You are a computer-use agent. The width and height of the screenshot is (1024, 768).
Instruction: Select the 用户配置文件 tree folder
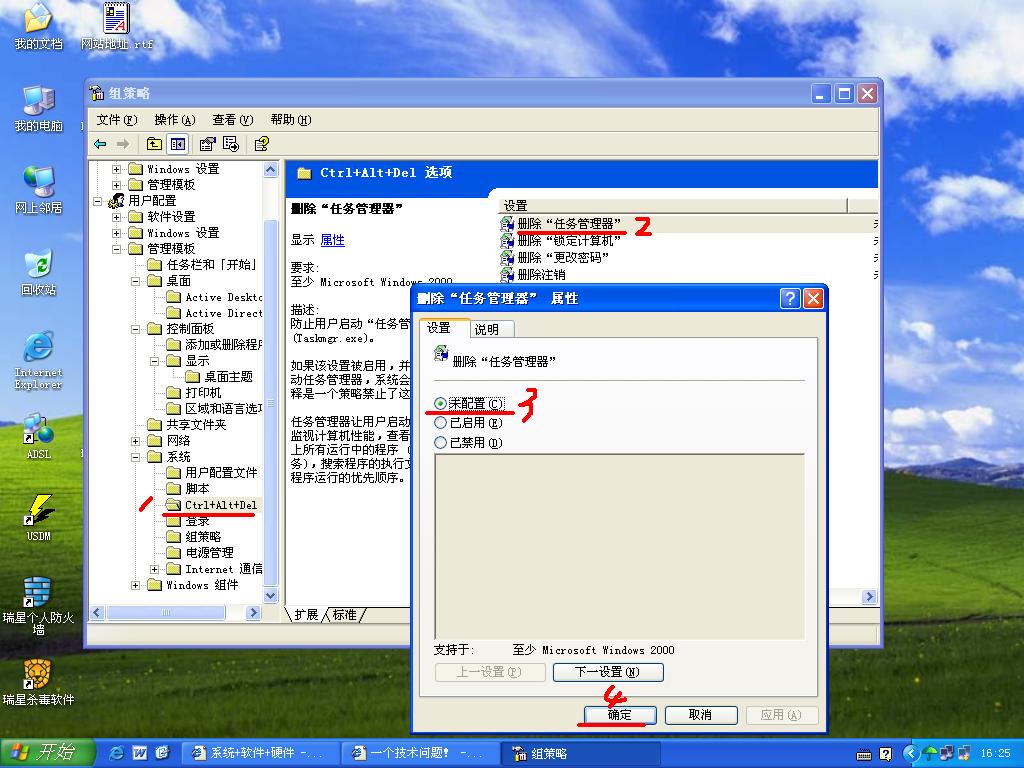click(x=212, y=473)
